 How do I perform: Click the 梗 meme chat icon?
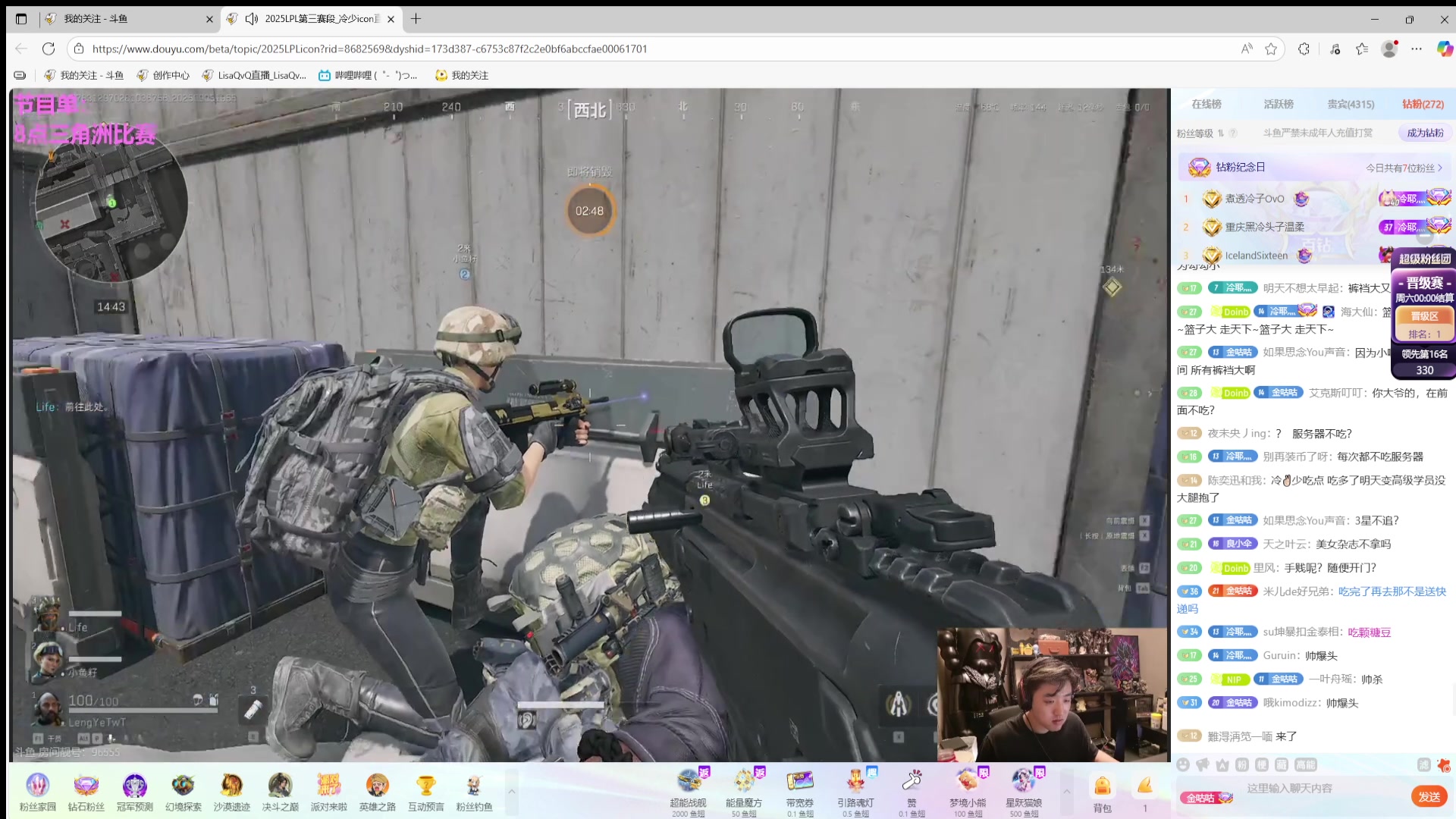(1262, 764)
